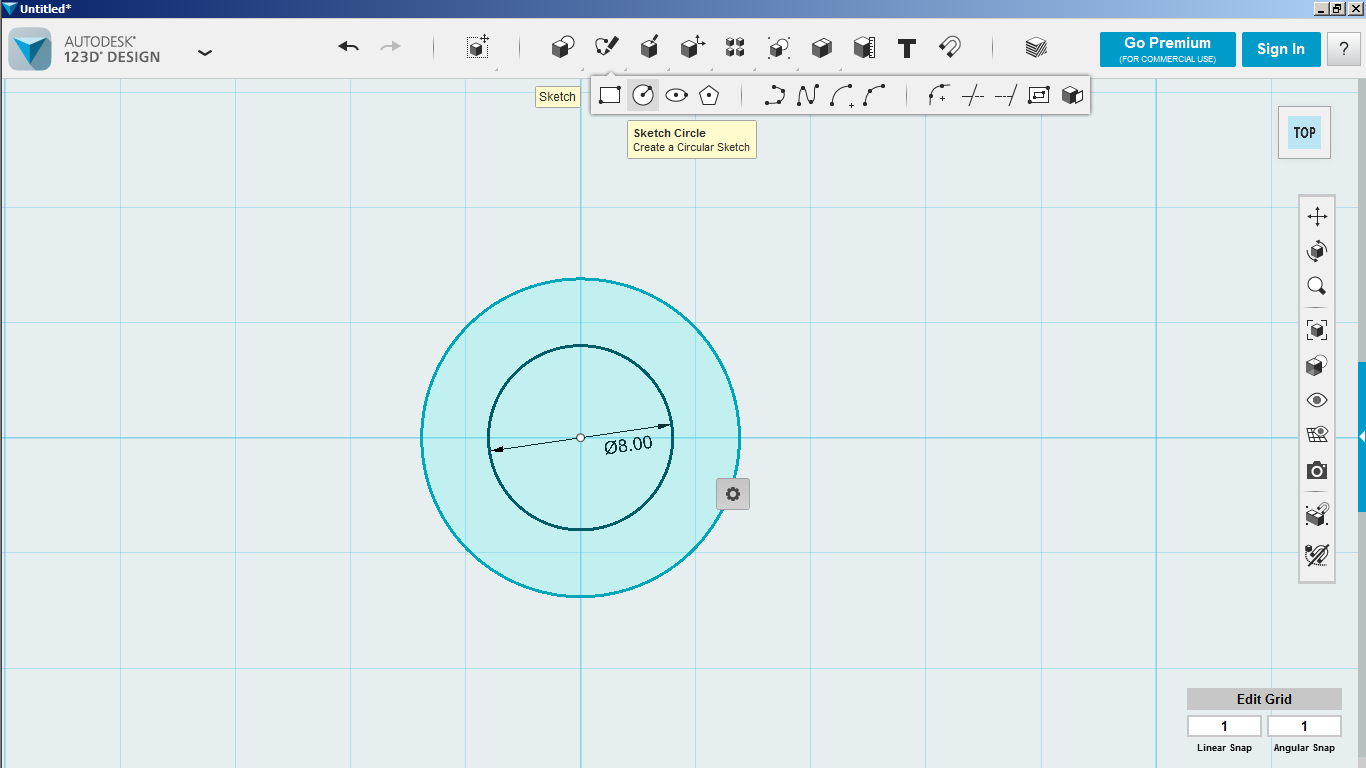Toggle the eye show/hide visibility menu
The width and height of the screenshot is (1366, 768).
(1317, 400)
